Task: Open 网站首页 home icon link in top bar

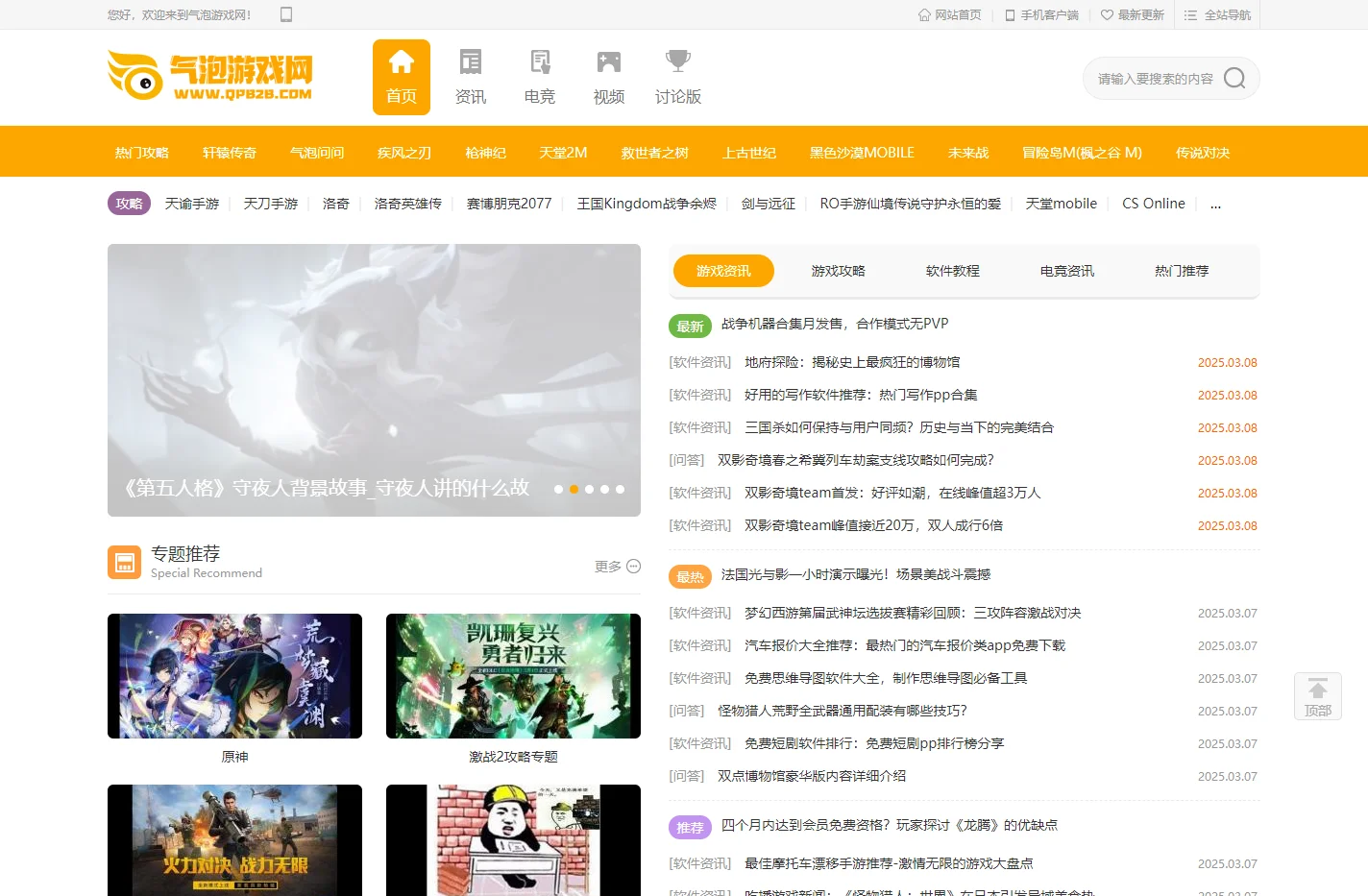Action: coord(950,15)
